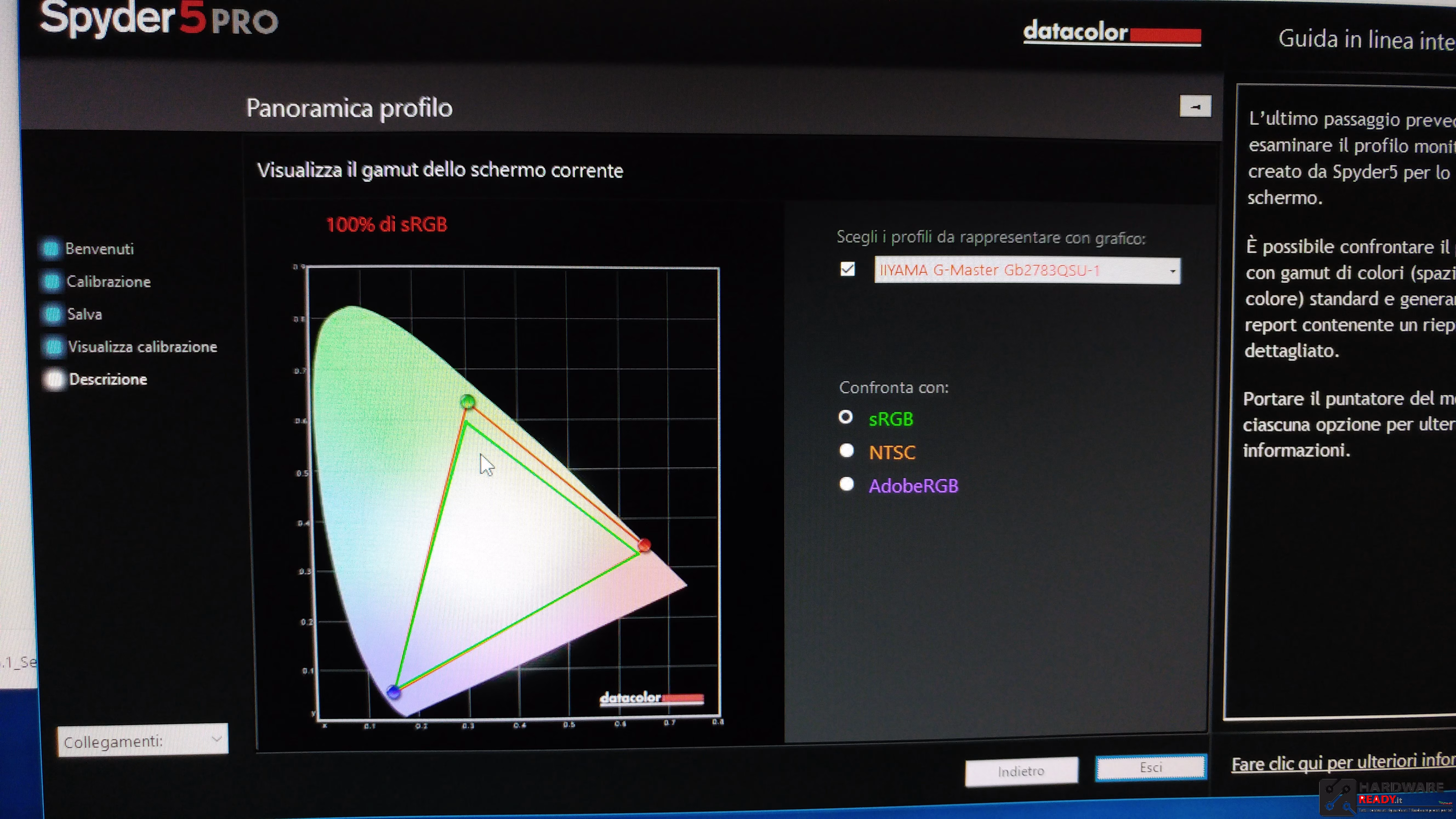Go to the Visualizza calibrazione step
The height and width of the screenshot is (819, 1456).
(x=143, y=346)
